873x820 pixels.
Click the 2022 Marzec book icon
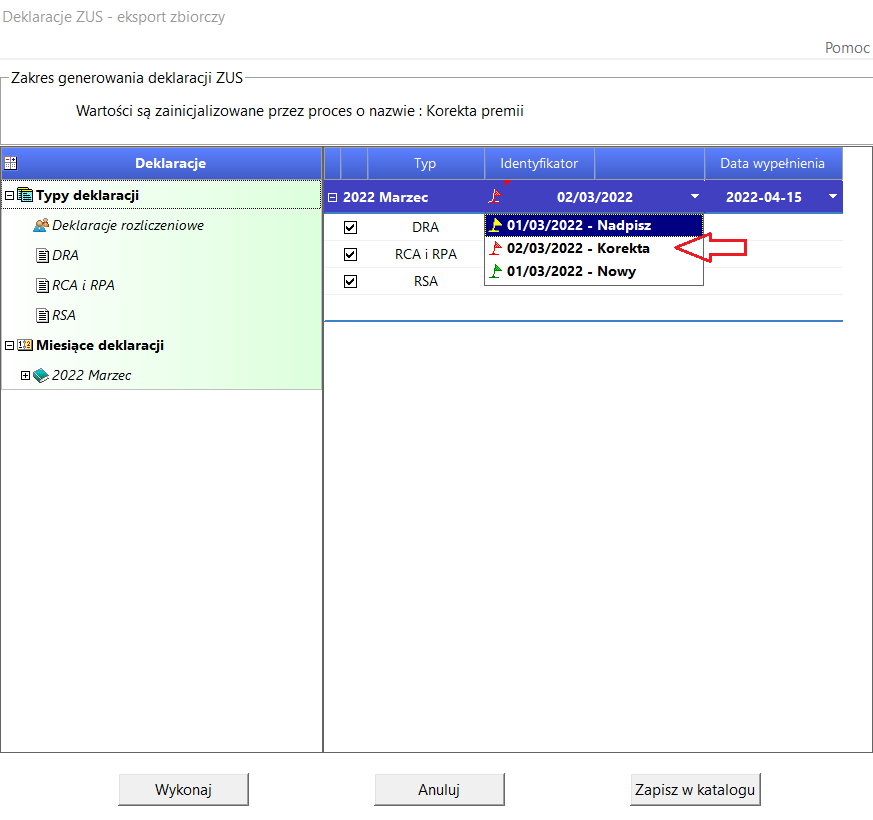tap(41, 375)
